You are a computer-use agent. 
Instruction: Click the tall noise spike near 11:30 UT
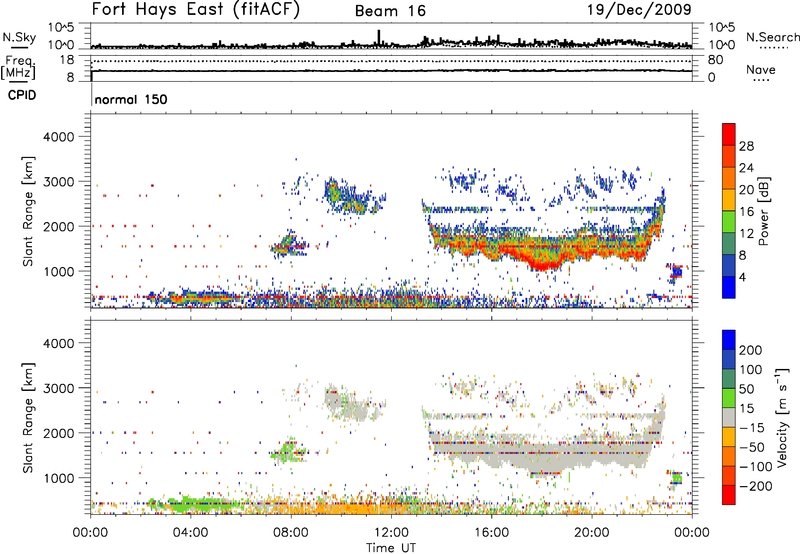pyautogui.click(x=379, y=38)
